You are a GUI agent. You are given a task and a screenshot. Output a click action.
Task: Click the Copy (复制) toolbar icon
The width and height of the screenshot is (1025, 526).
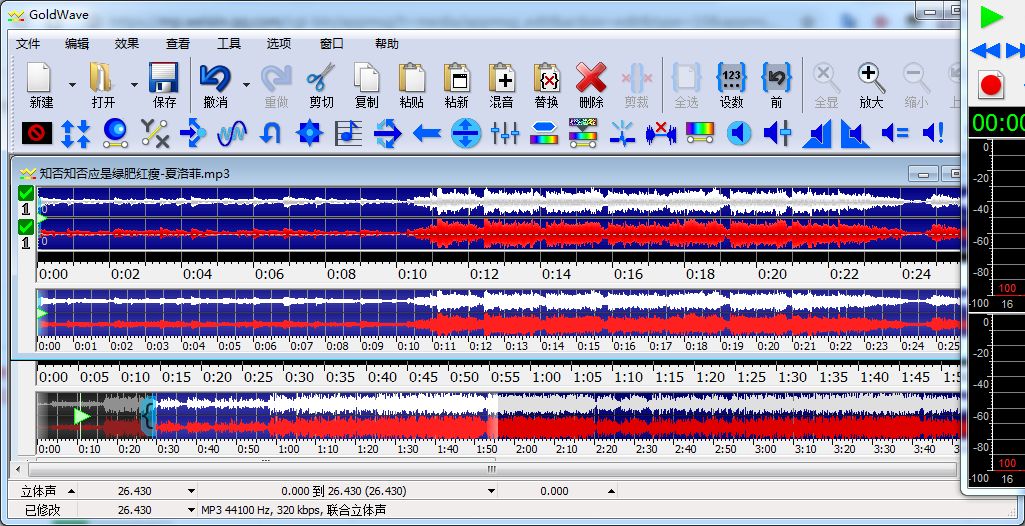point(367,78)
